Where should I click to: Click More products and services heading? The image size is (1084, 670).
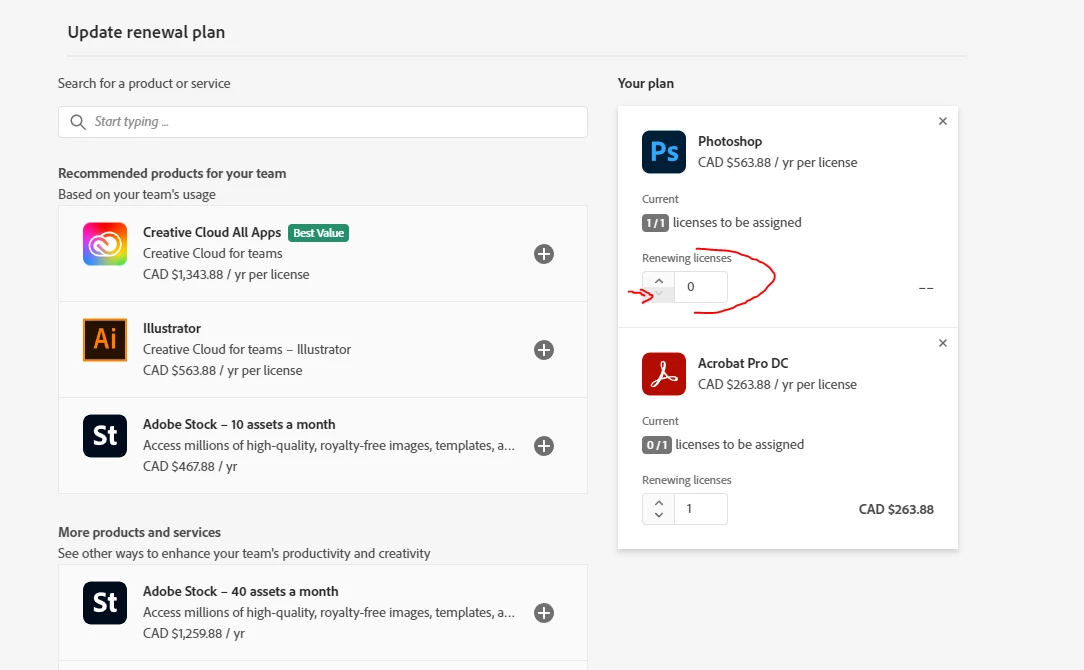coord(140,532)
